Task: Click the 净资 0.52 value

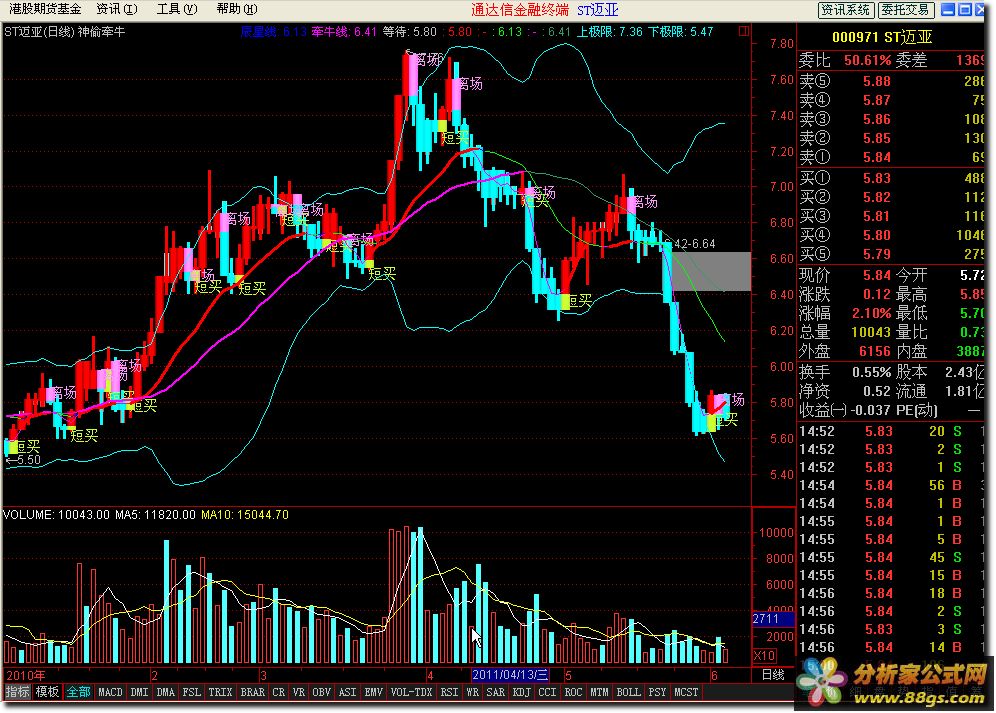Action: (x=877, y=391)
